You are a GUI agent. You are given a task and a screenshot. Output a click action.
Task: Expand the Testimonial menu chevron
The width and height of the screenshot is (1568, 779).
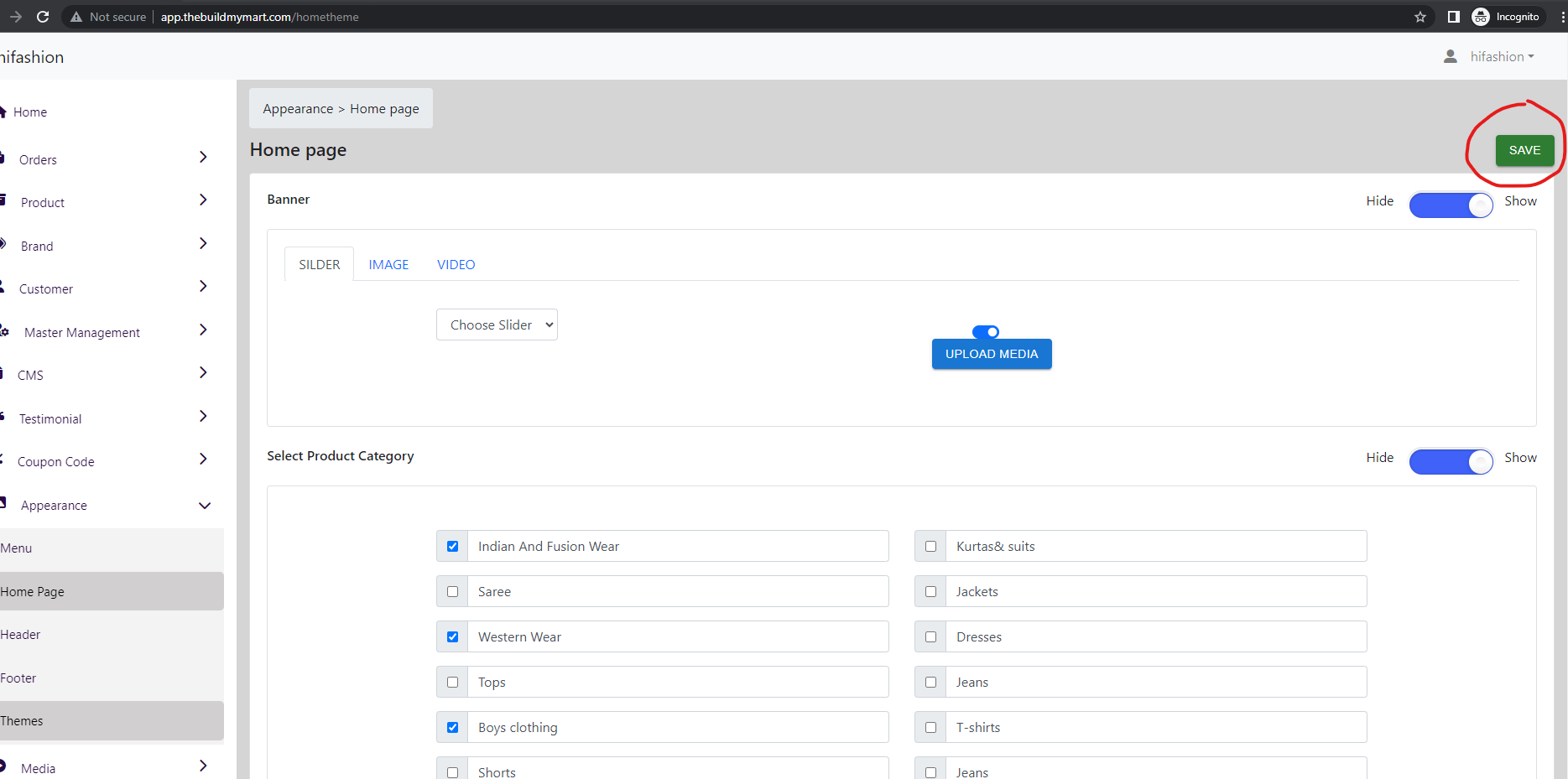[x=203, y=416]
